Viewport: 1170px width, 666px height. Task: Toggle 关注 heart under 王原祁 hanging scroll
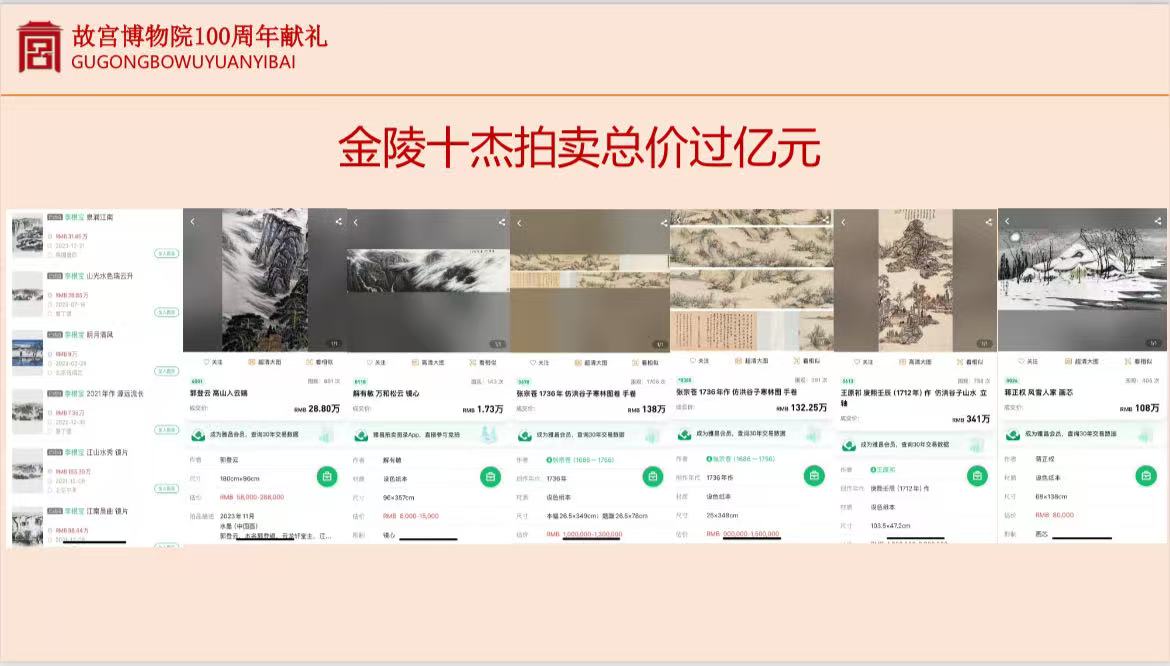point(861,362)
